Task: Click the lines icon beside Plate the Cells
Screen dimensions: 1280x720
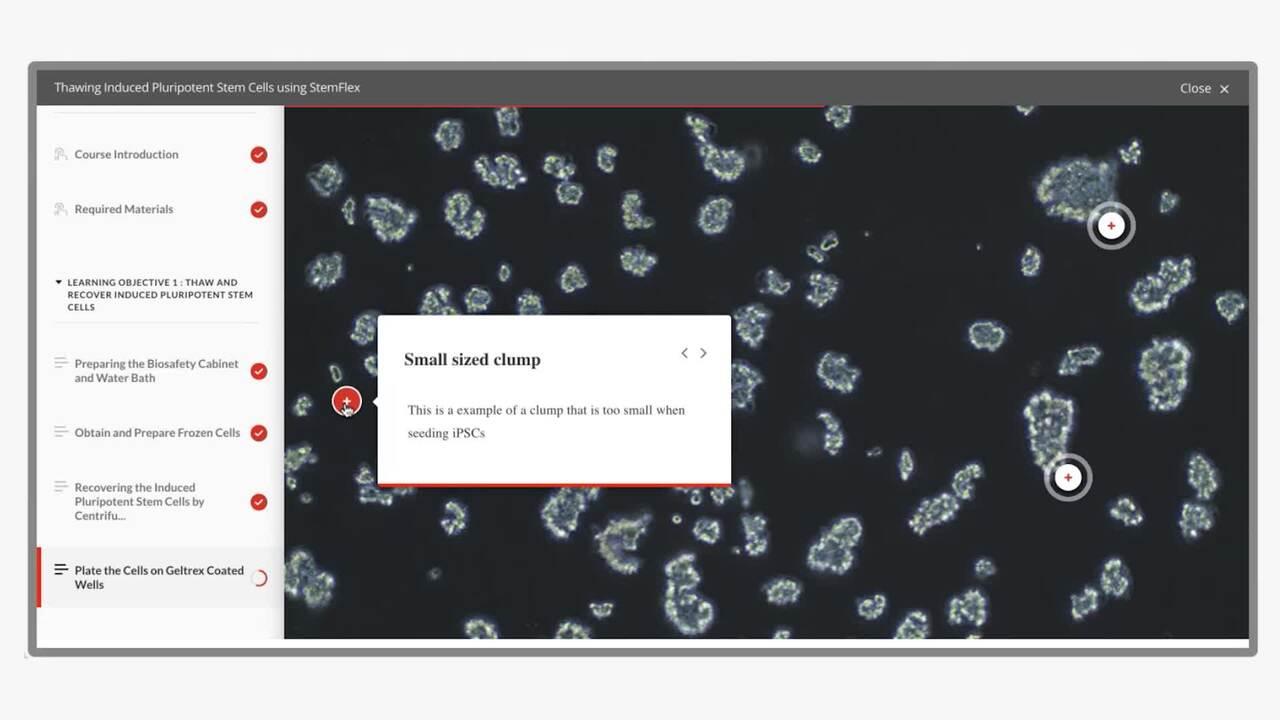Action: click(x=61, y=570)
